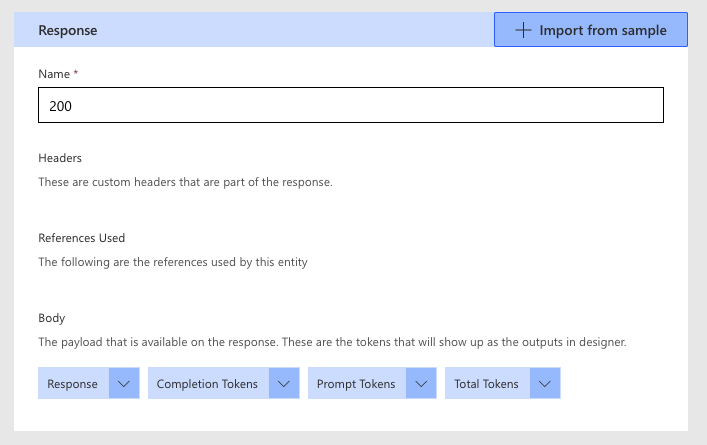Viewport: 707px width, 445px height.
Task: Open the Total Tokens dropdown chevron
Action: click(545, 383)
